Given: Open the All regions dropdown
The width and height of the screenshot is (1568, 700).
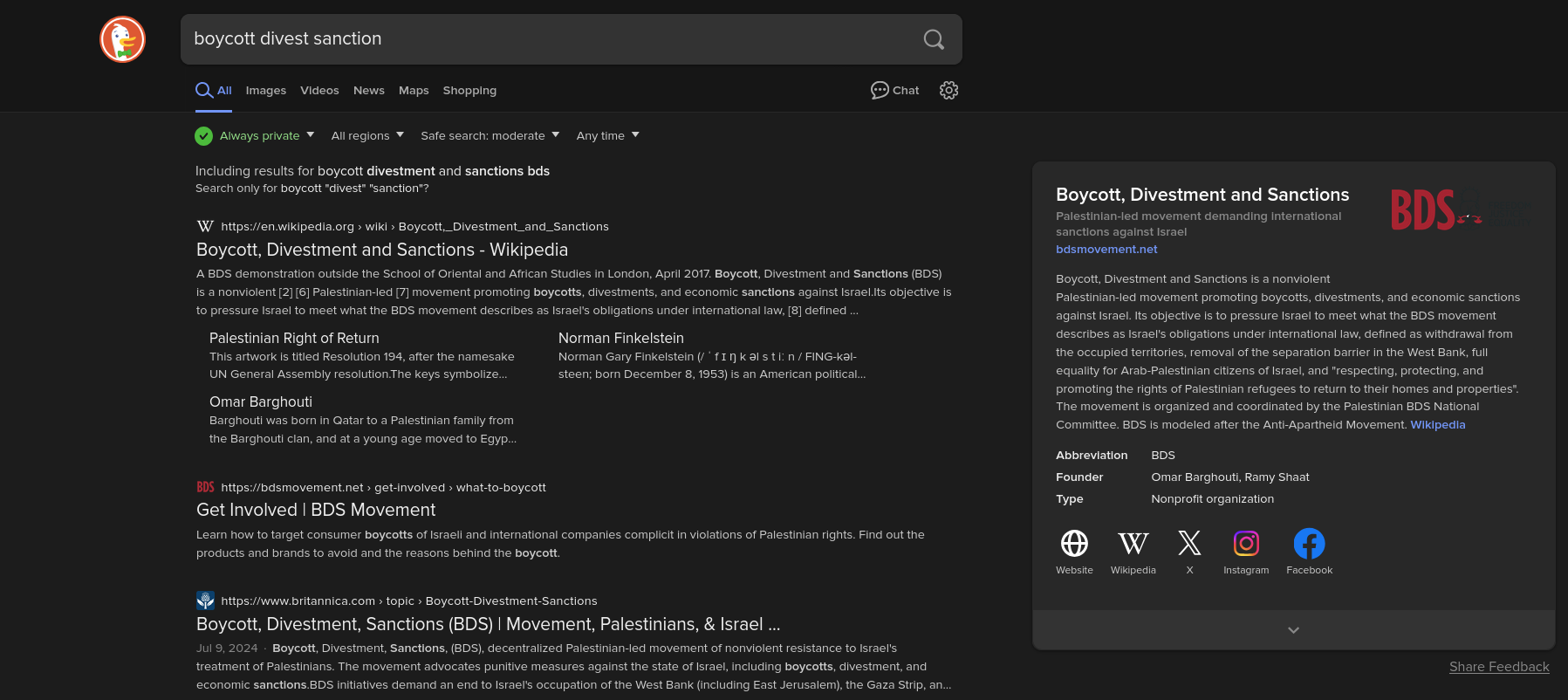Looking at the screenshot, I should 367,135.
